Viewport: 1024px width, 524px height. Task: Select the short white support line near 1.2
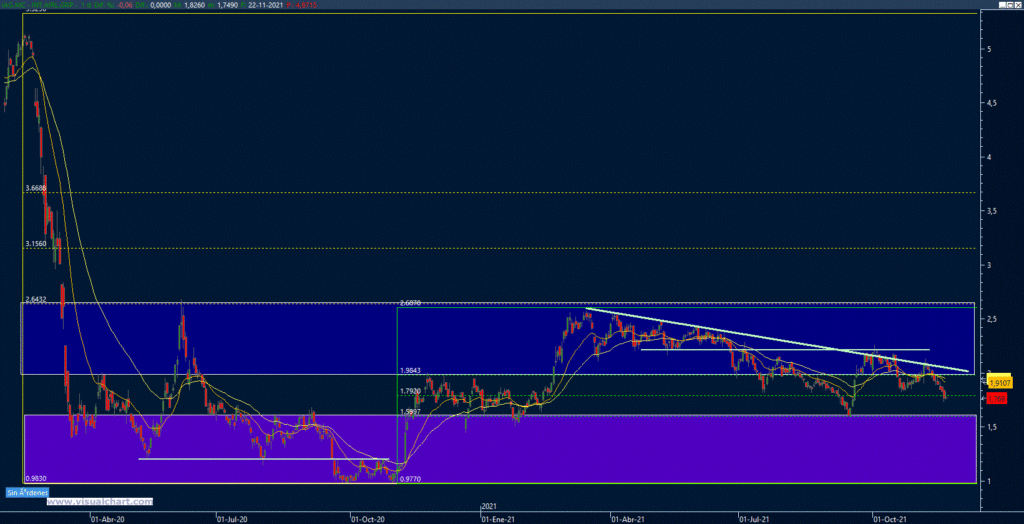(x=264, y=459)
